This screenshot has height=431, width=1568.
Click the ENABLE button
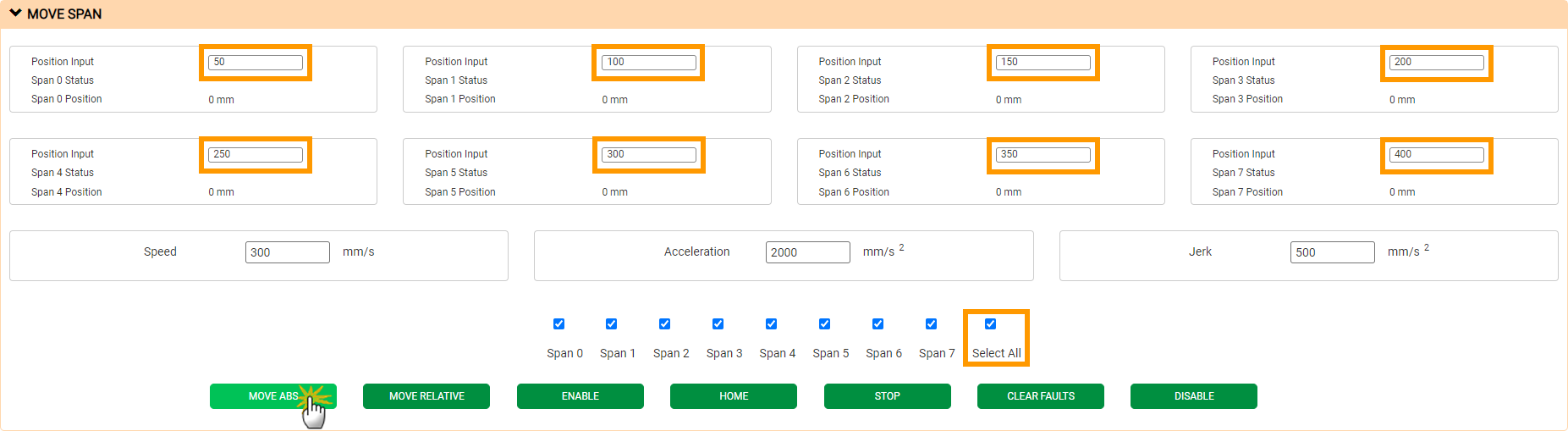coord(580,396)
